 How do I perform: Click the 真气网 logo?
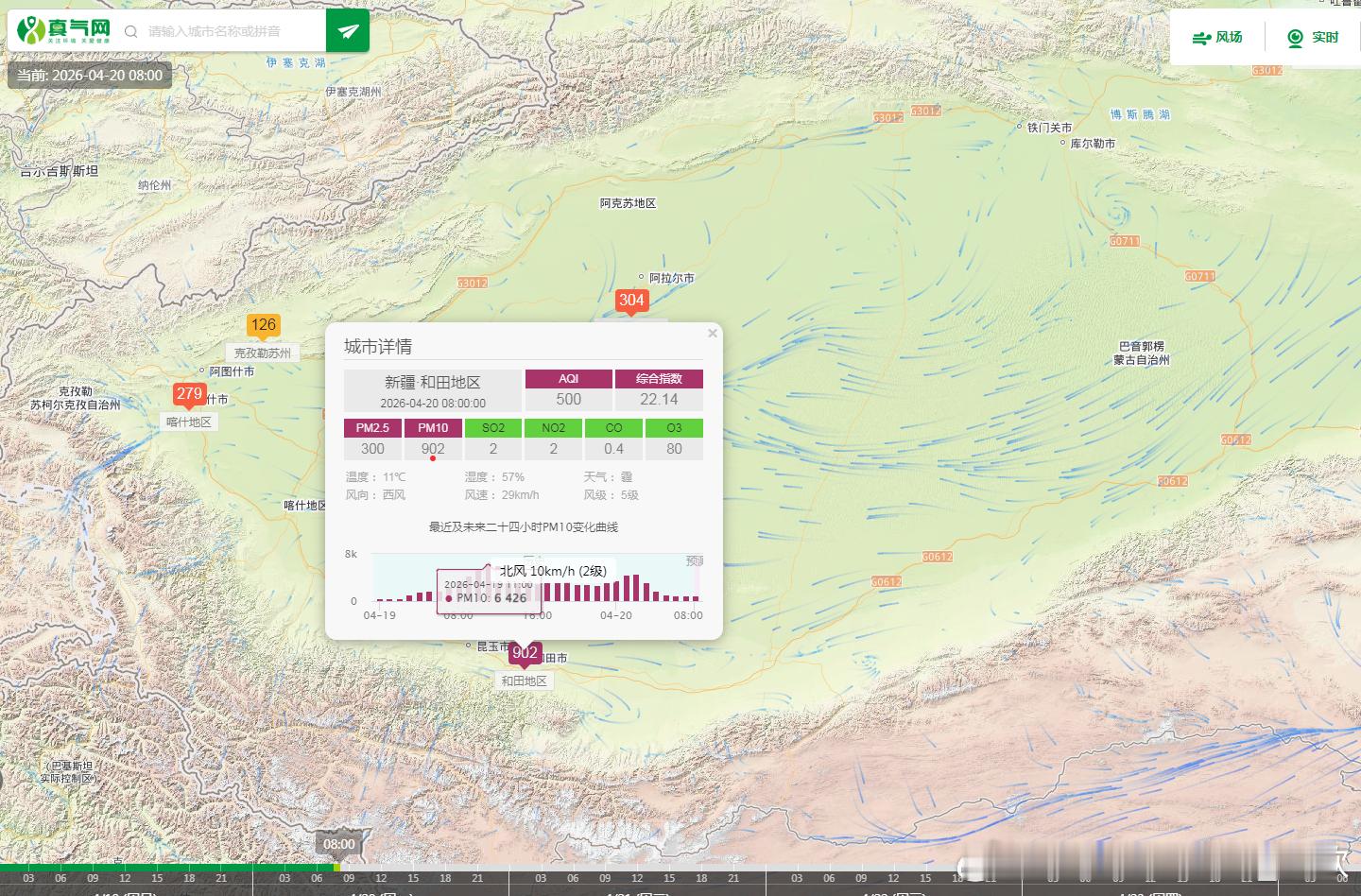64,30
